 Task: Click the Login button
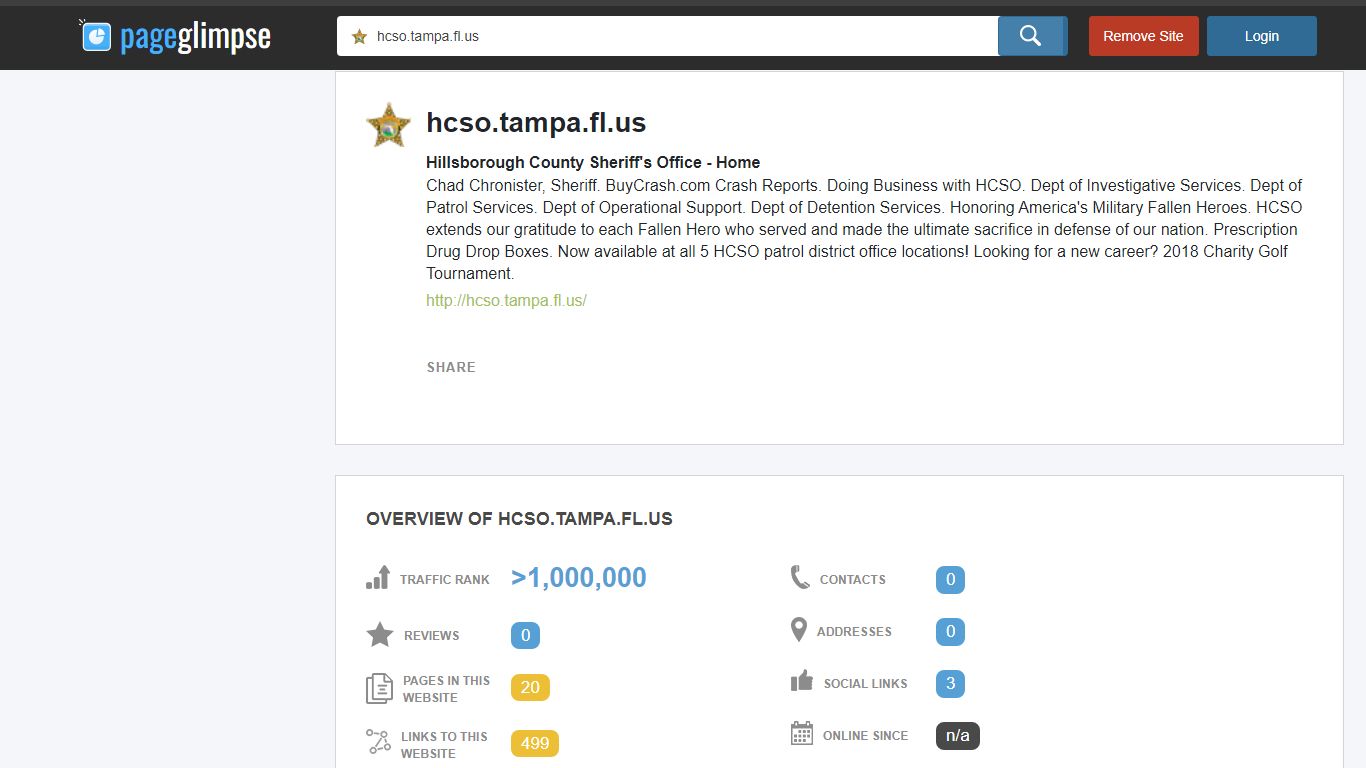point(1261,36)
